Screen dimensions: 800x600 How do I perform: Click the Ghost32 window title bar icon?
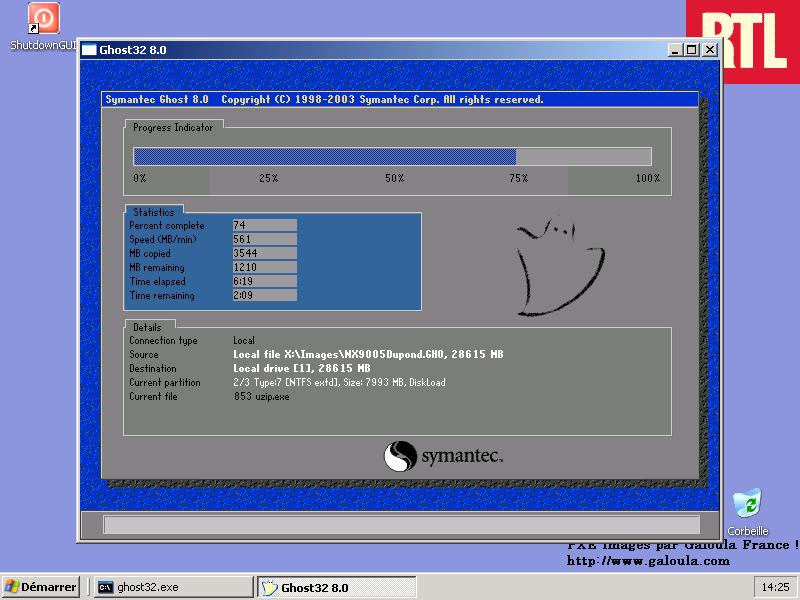pyautogui.click(x=89, y=49)
